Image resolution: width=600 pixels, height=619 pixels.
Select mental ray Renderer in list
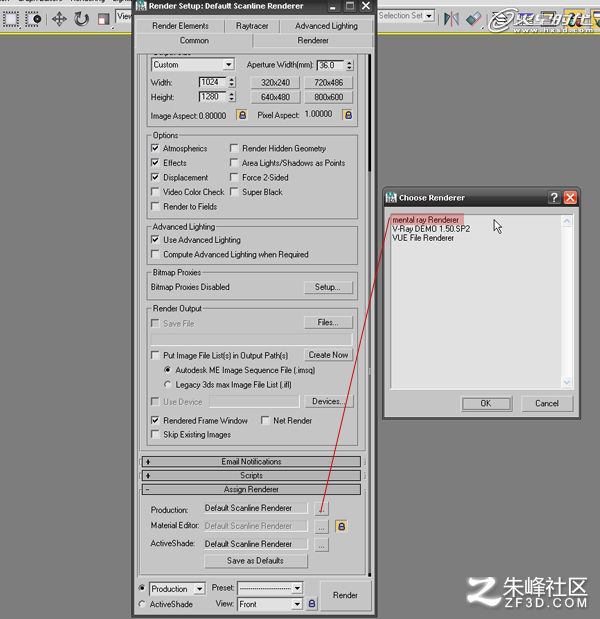pyautogui.click(x=426, y=220)
